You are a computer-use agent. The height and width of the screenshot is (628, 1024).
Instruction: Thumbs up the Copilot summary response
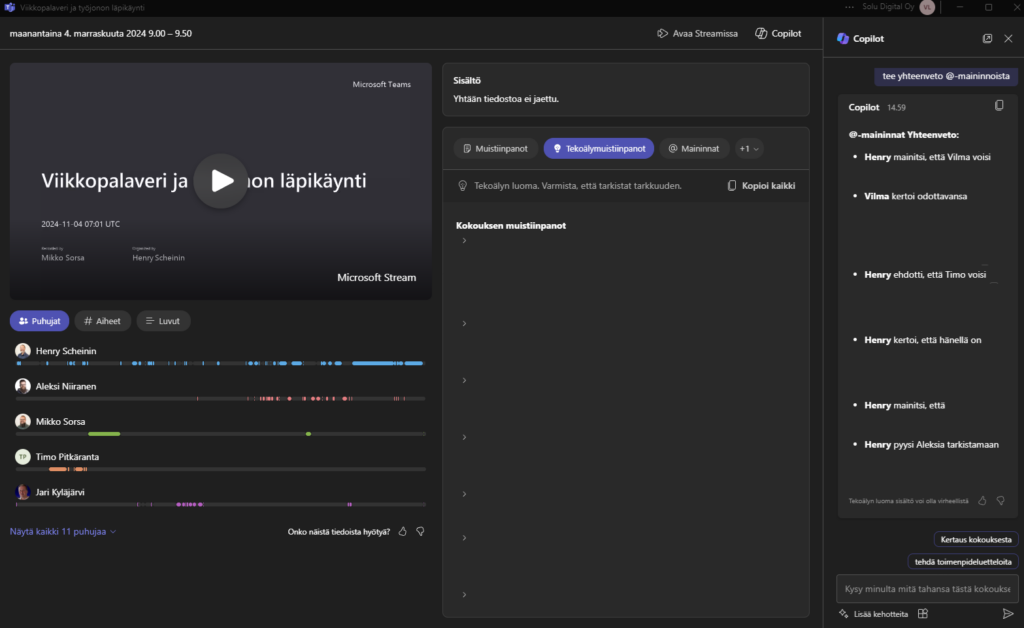[982, 500]
